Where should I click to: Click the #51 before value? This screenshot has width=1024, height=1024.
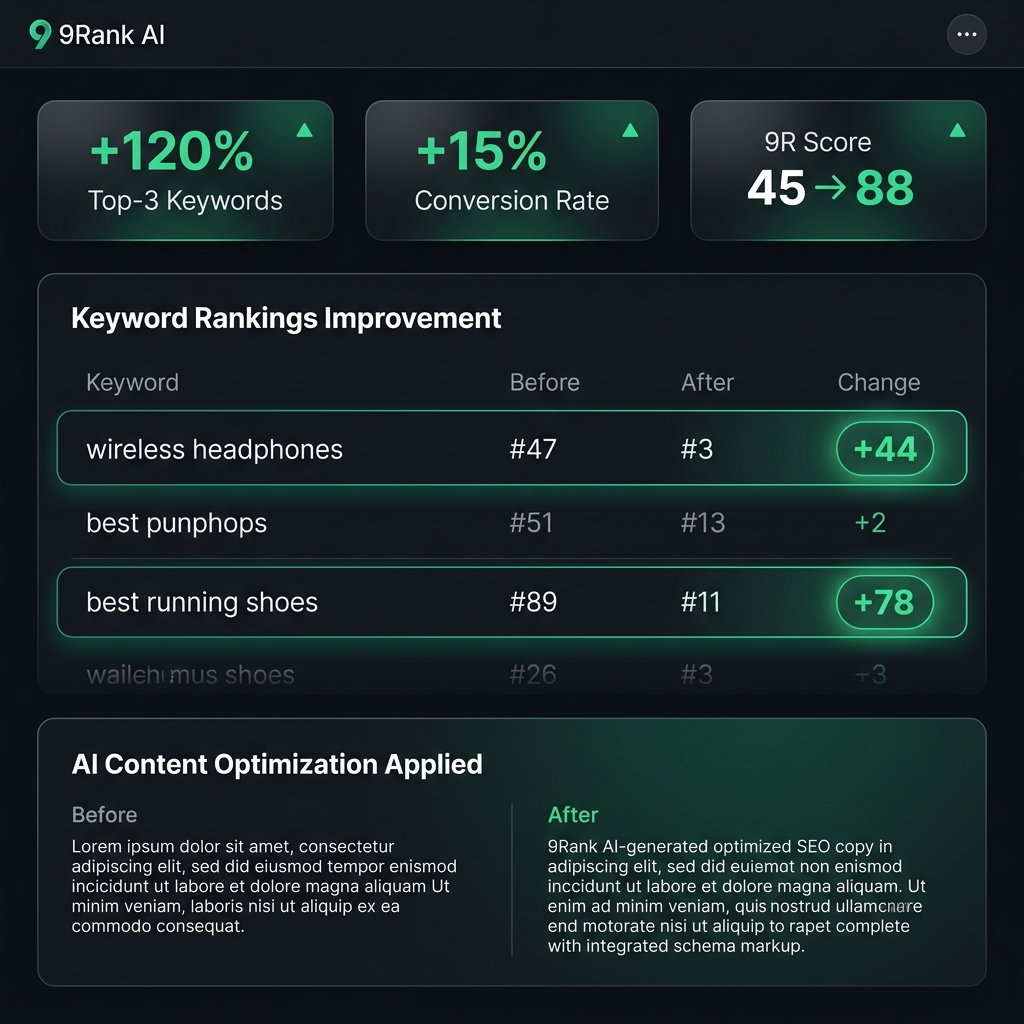click(531, 523)
